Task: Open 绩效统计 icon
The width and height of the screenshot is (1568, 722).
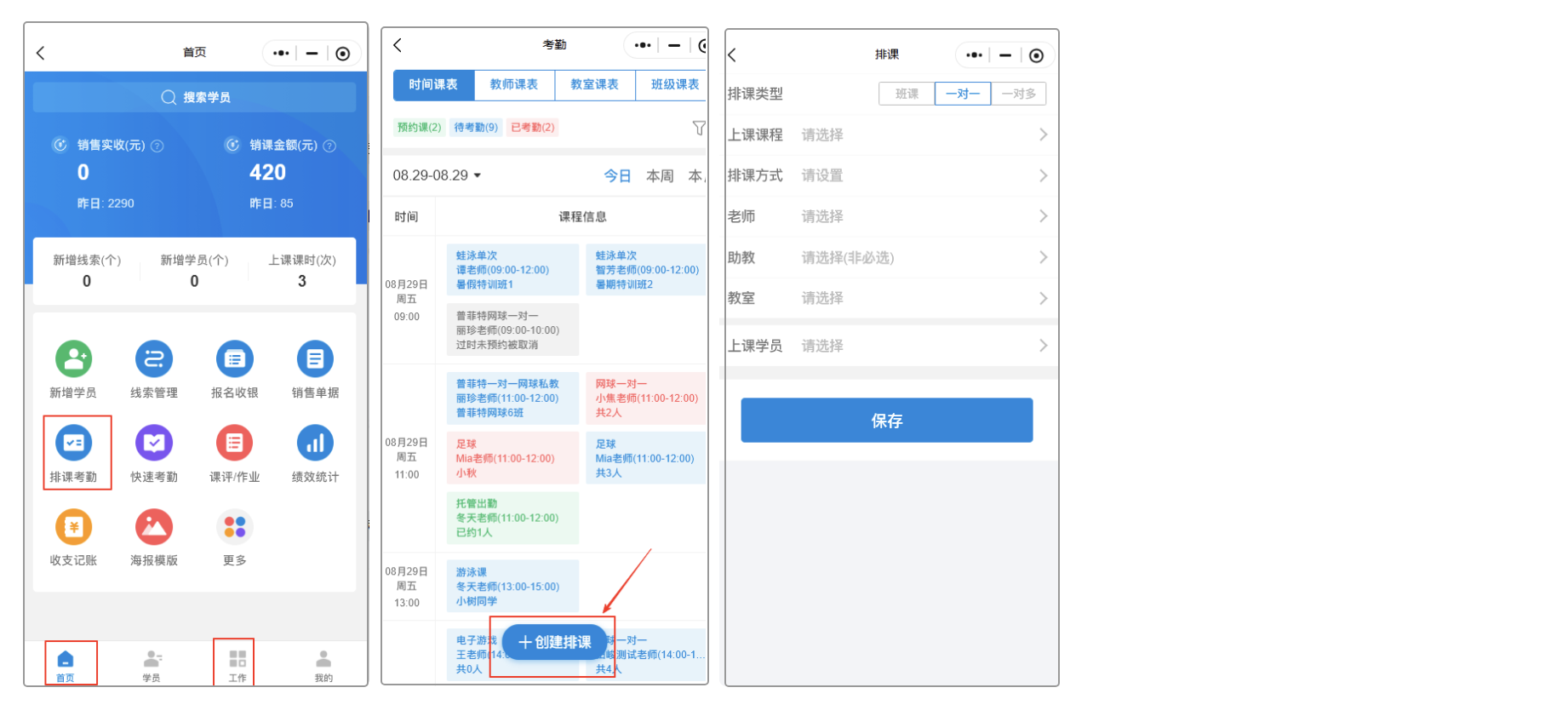Action: pyautogui.click(x=315, y=443)
